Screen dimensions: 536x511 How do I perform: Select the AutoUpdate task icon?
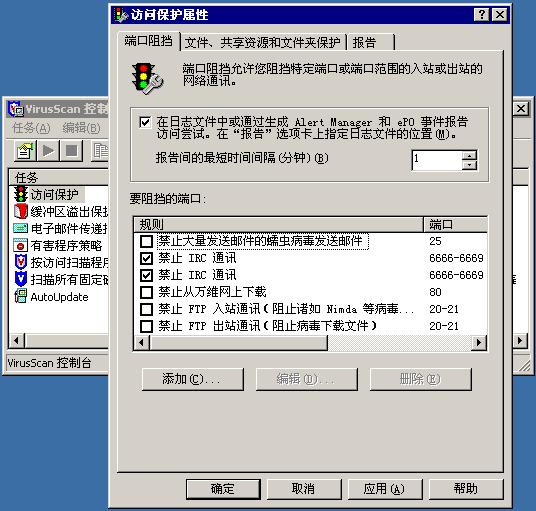[21, 296]
